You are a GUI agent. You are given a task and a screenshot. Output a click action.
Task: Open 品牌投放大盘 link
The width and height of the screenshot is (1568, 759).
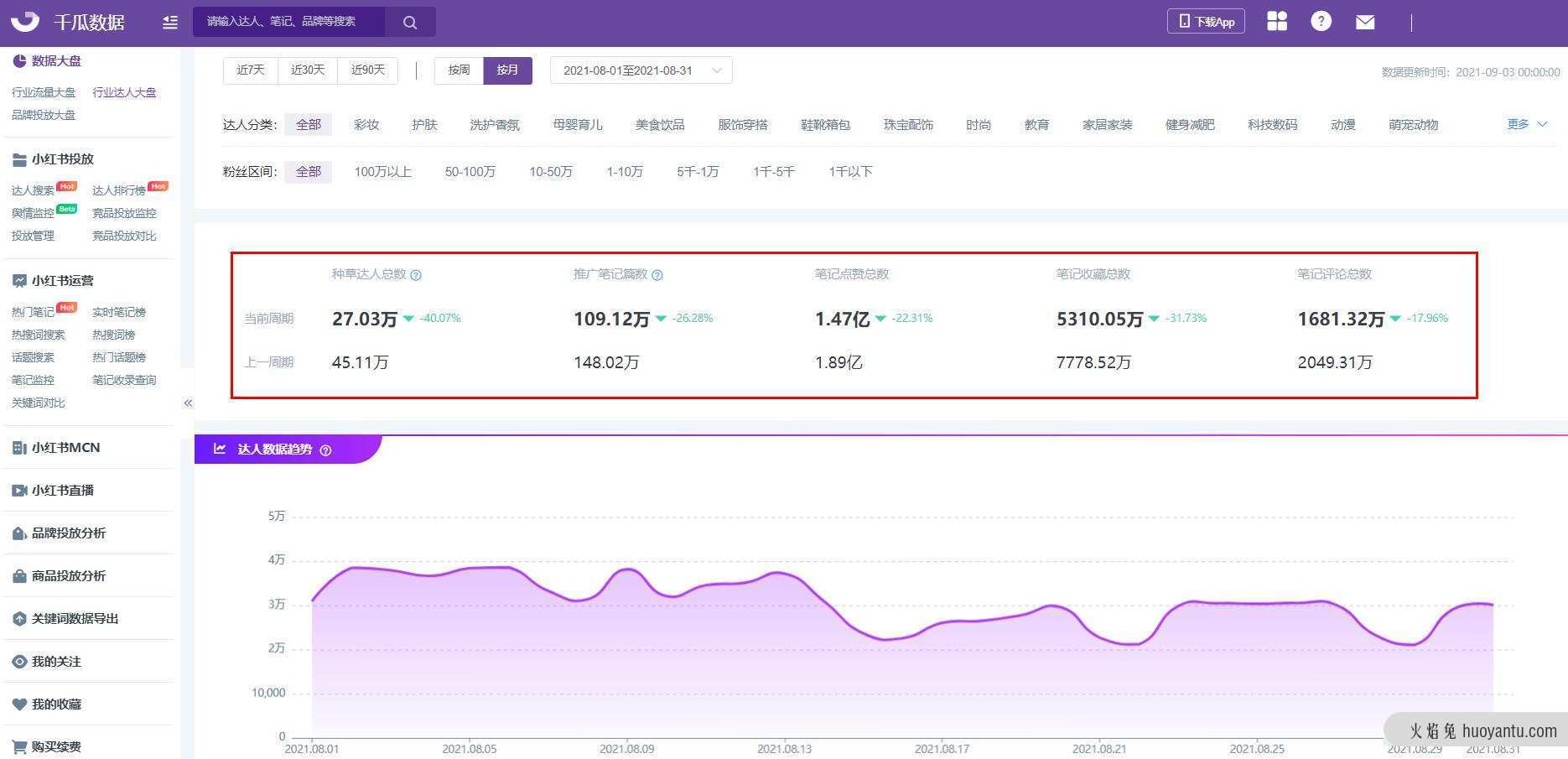[44, 116]
